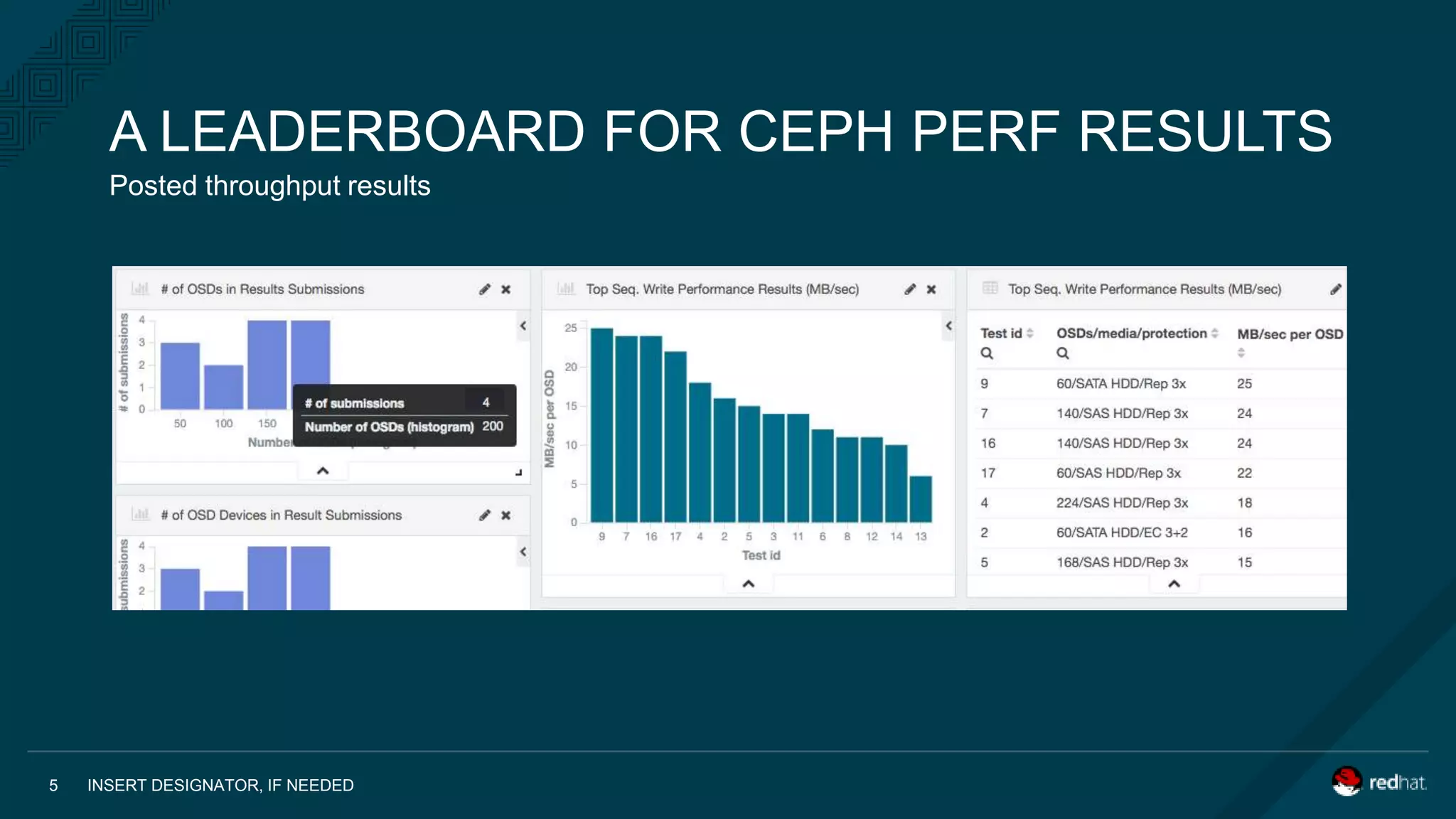Click the 'Test id' axis label
This screenshot has height=819, width=1456.
(761, 555)
